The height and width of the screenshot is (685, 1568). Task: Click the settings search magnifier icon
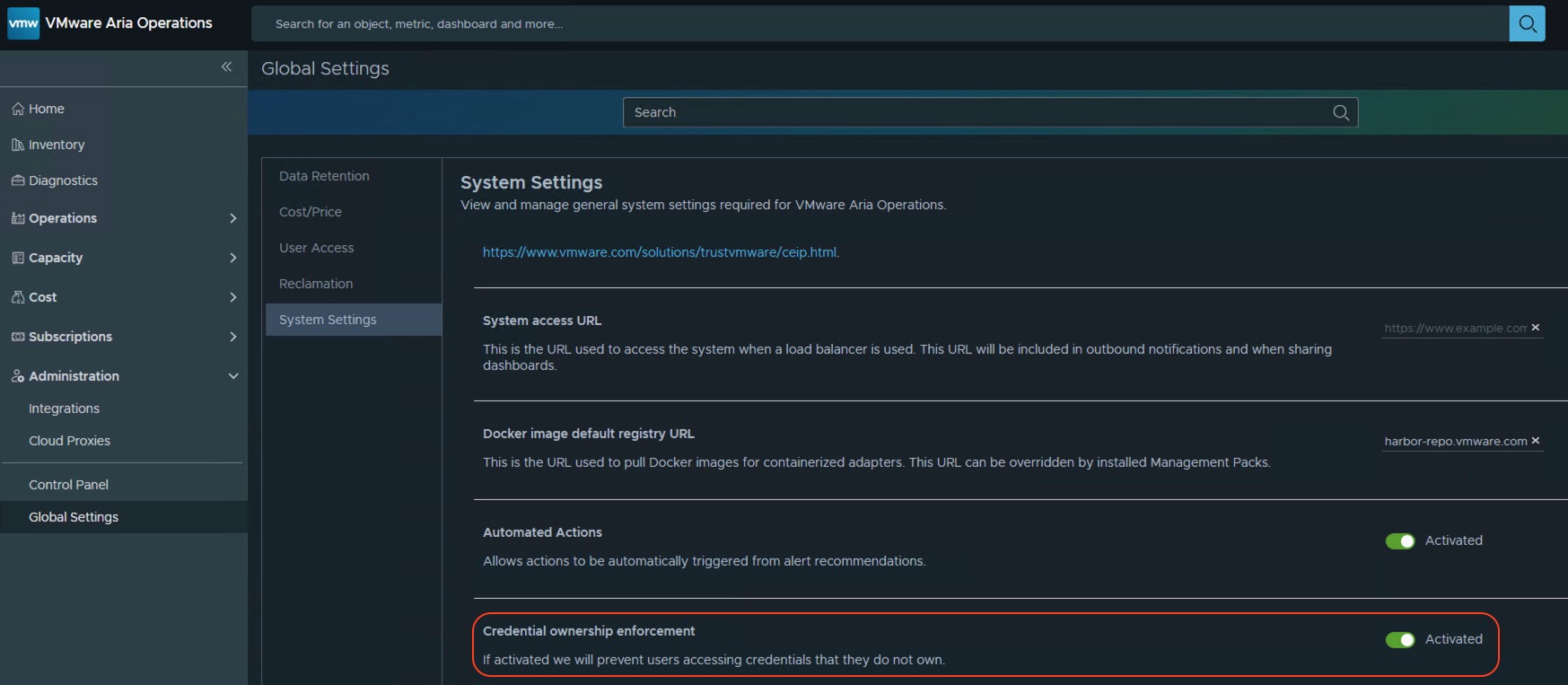pyautogui.click(x=1341, y=112)
